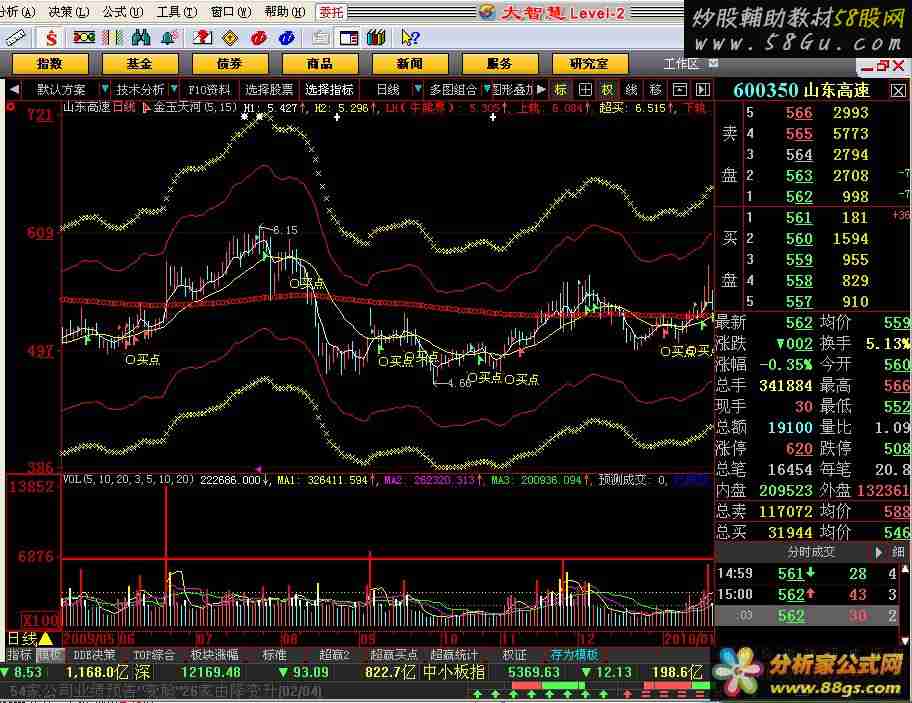The height and width of the screenshot is (703, 912).
Task: Click the grey document copy icon
Action: click(319, 38)
